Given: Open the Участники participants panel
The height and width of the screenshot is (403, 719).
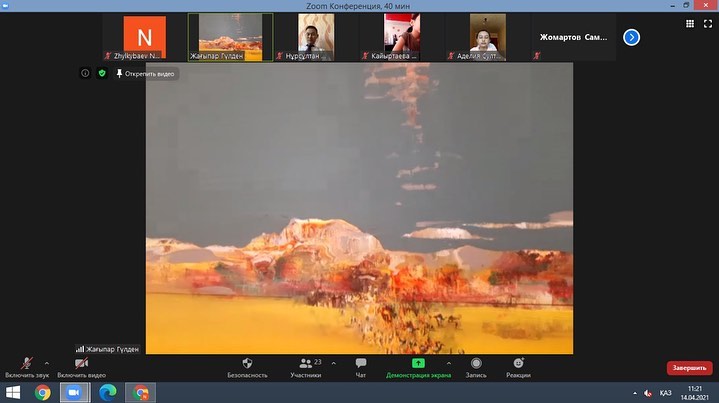Looking at the screenshot, I should (306, 368).
